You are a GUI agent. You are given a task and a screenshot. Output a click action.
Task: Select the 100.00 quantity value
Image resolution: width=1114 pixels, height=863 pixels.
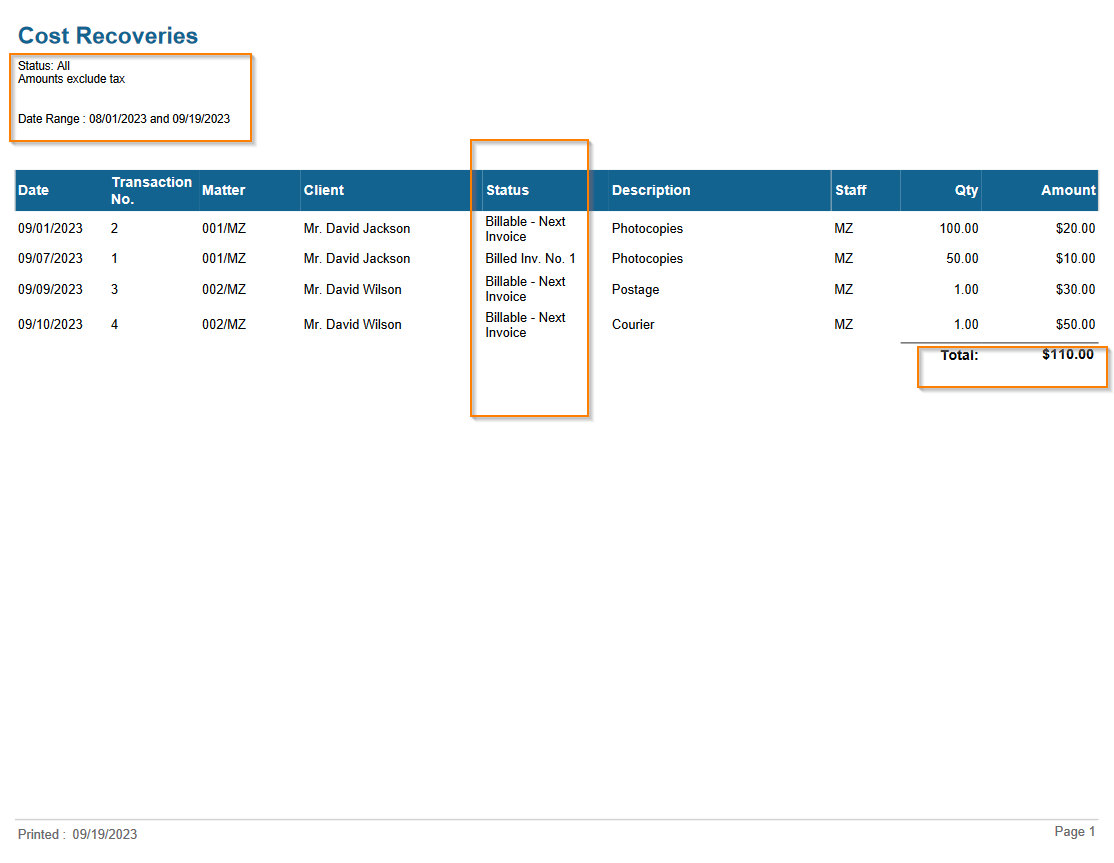(x=958, y=229)
